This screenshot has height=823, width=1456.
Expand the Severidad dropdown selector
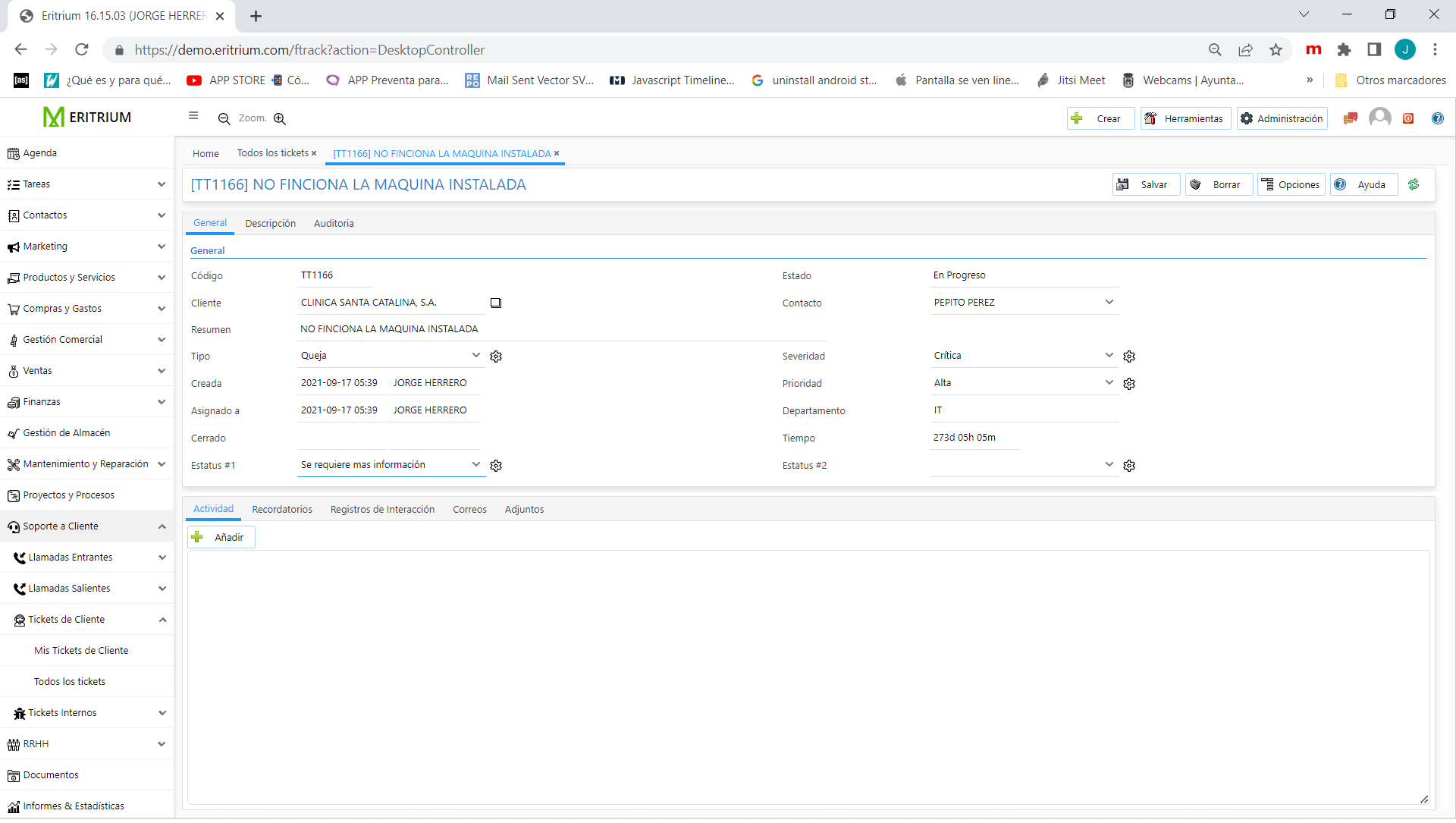point(1109,355)
